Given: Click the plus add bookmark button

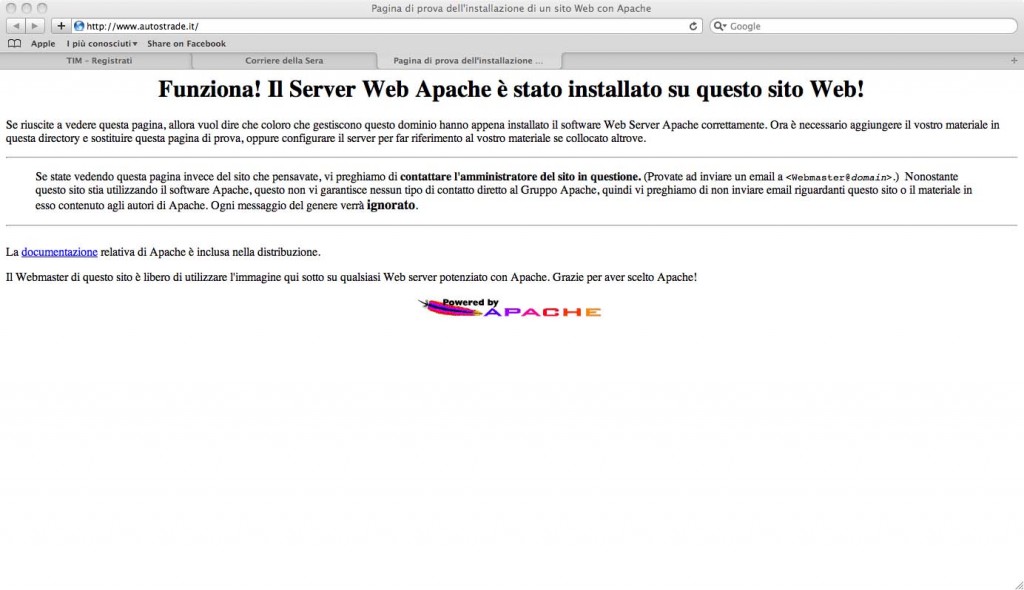Looking at the screenshot, I should click(x=61, y=26).
